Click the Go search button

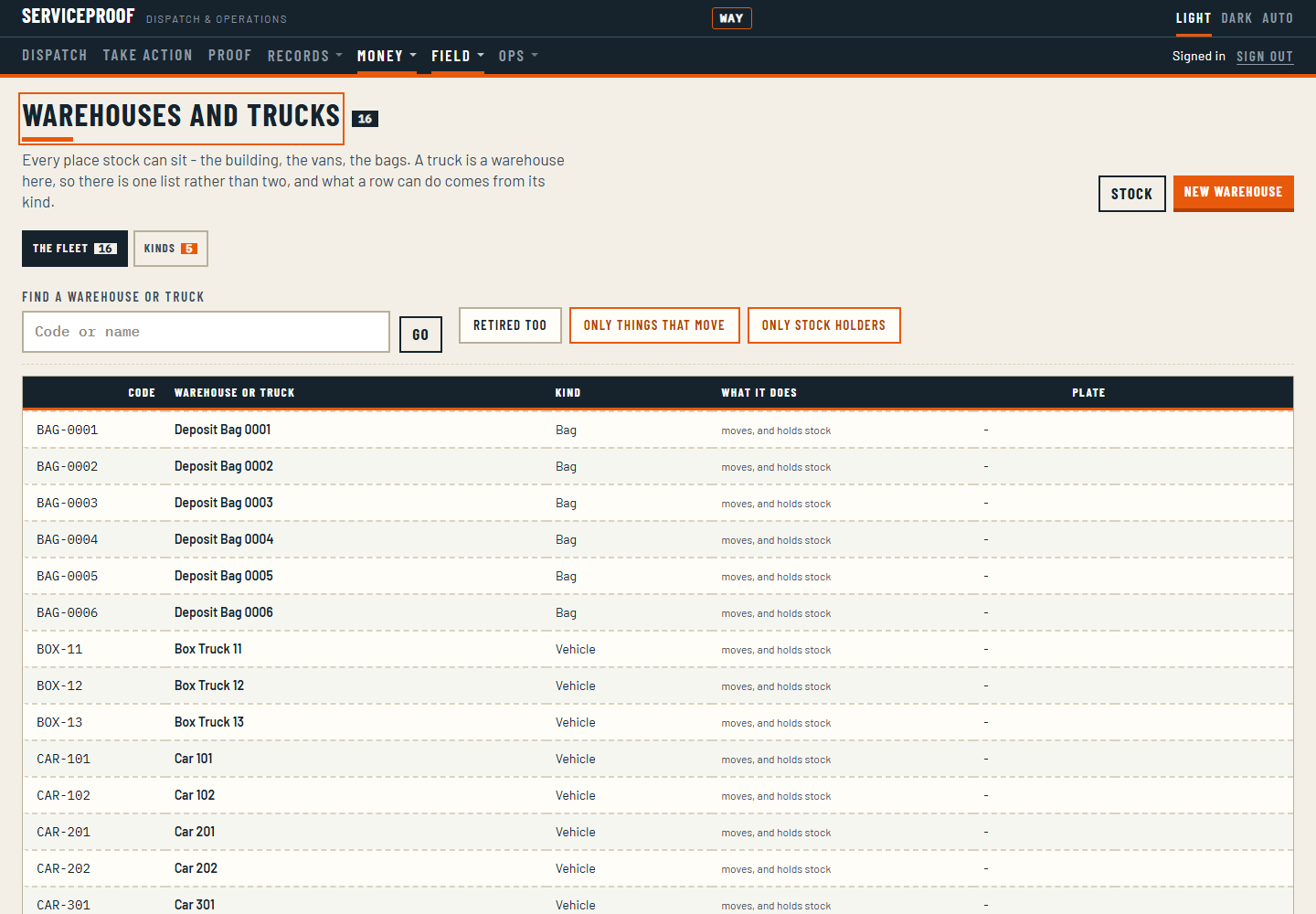click(x=420, y=335)
